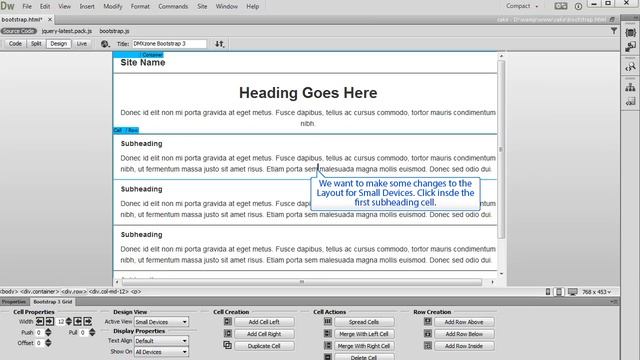
Task: Adjust the Width value stepper
Action: click(x=69, y=322)
